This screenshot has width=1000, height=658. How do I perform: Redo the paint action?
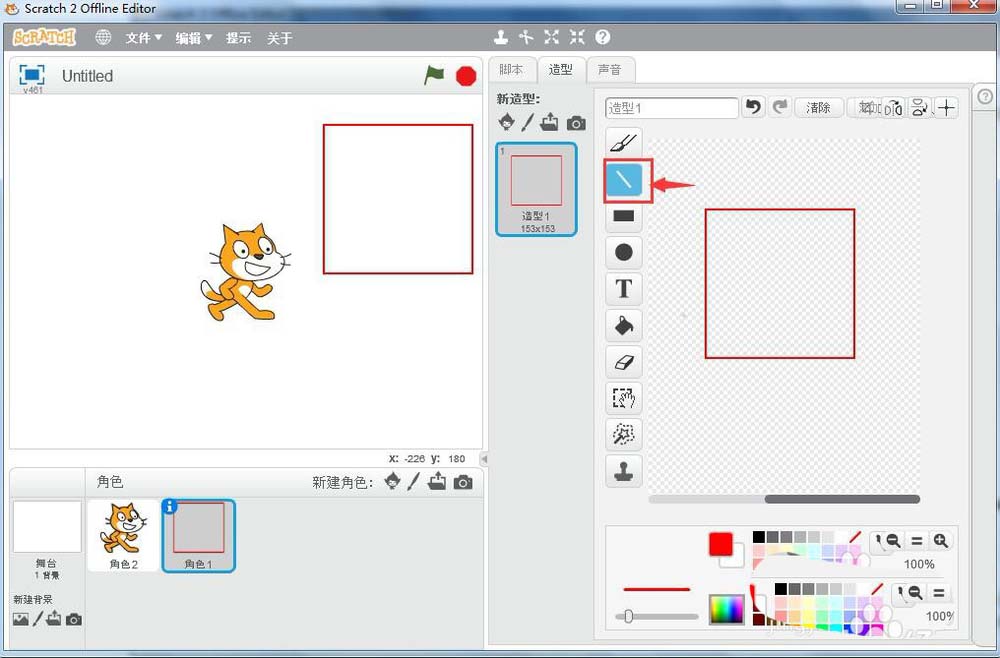pyautogui.click(x=779, y=107)
